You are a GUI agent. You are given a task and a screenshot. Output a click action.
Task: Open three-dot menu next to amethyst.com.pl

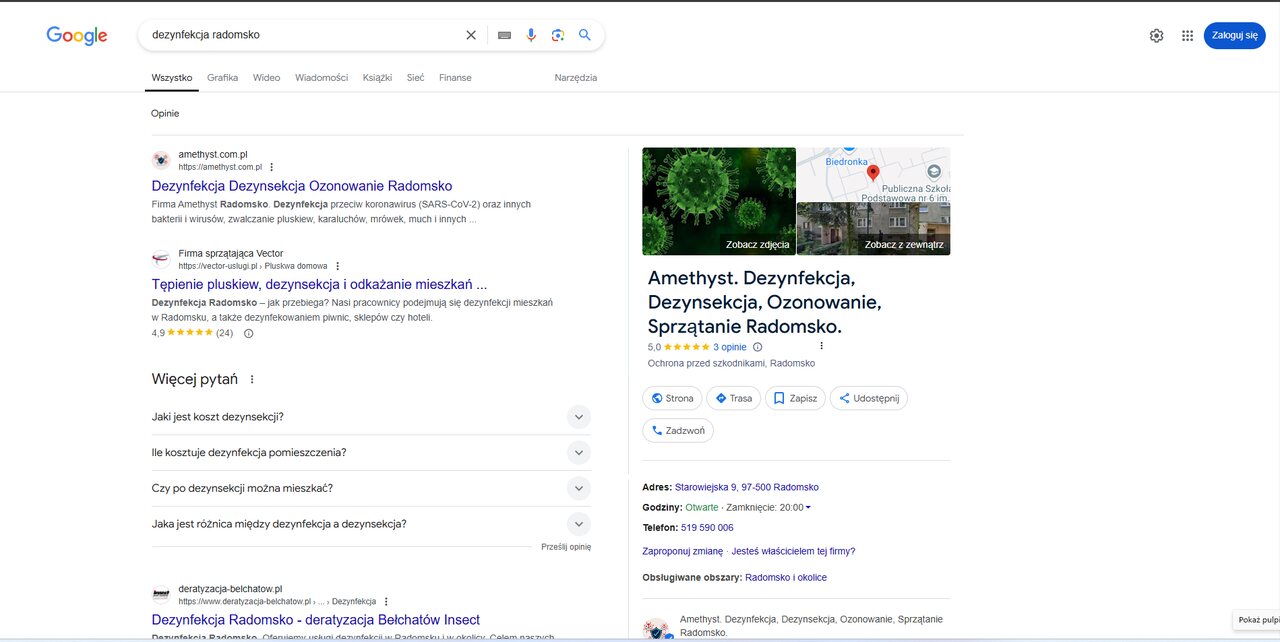click(x=272, y=167)
